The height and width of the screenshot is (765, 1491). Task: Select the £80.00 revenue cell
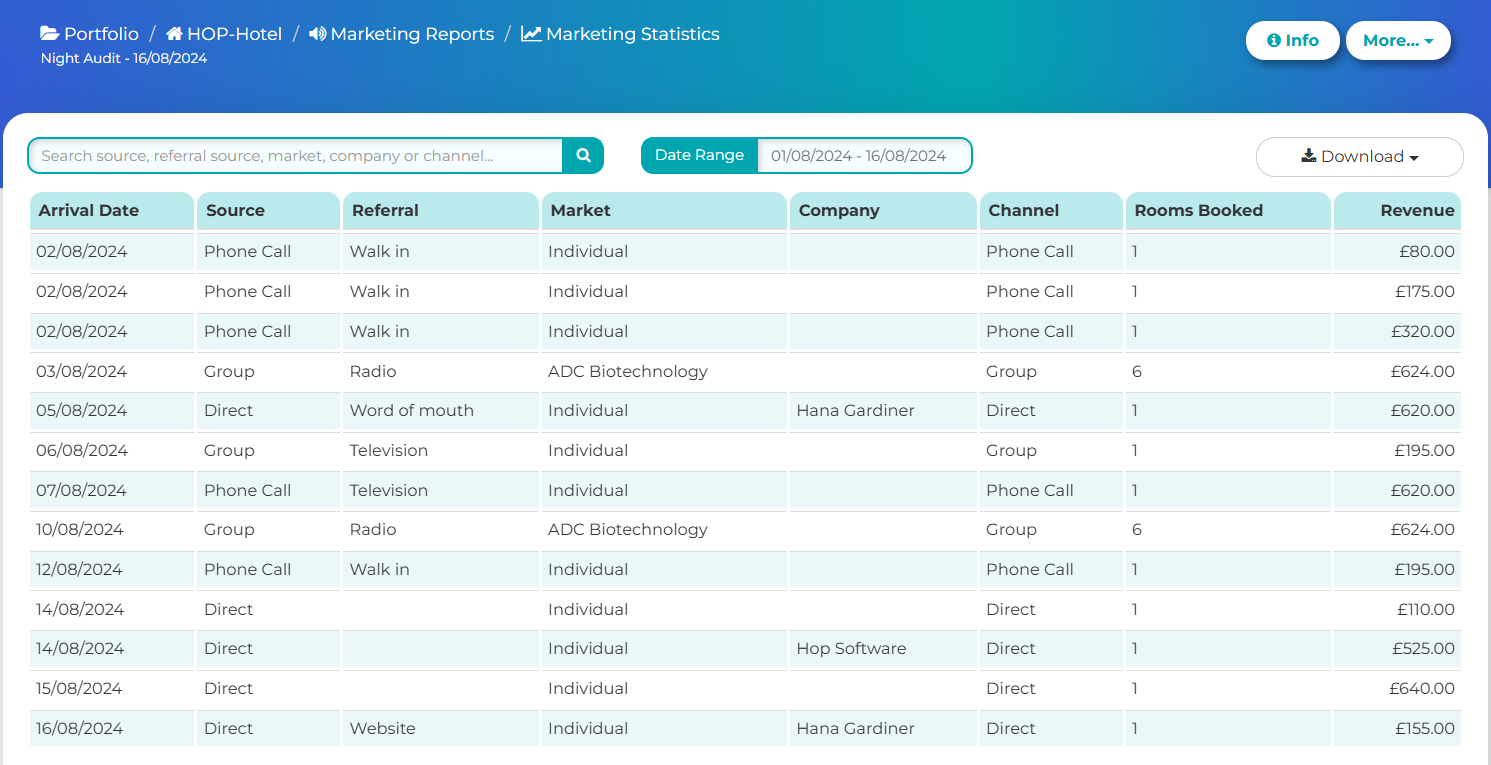[x=1397, y=252]
